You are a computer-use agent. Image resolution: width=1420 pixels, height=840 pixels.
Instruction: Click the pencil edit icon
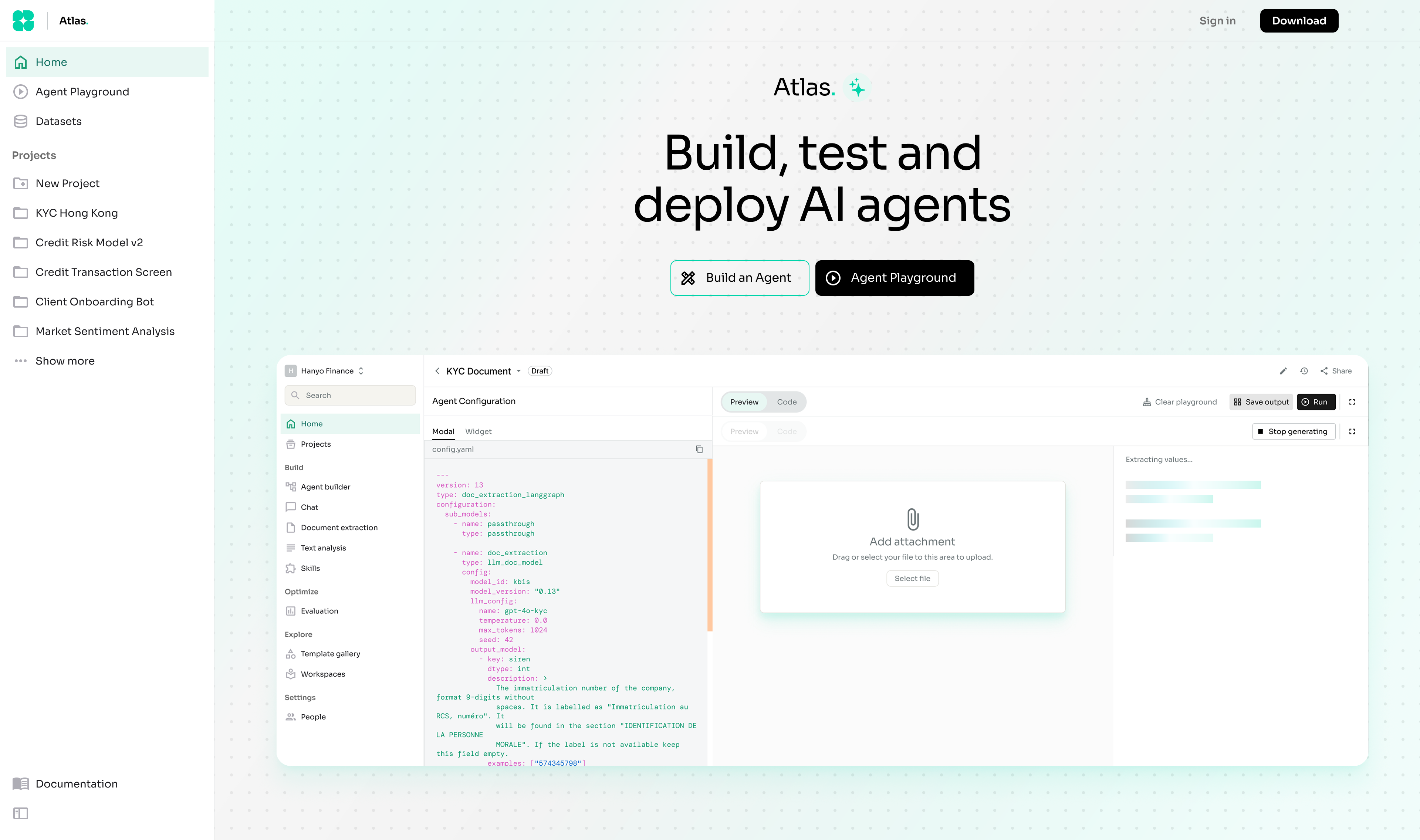[1283, 371]
